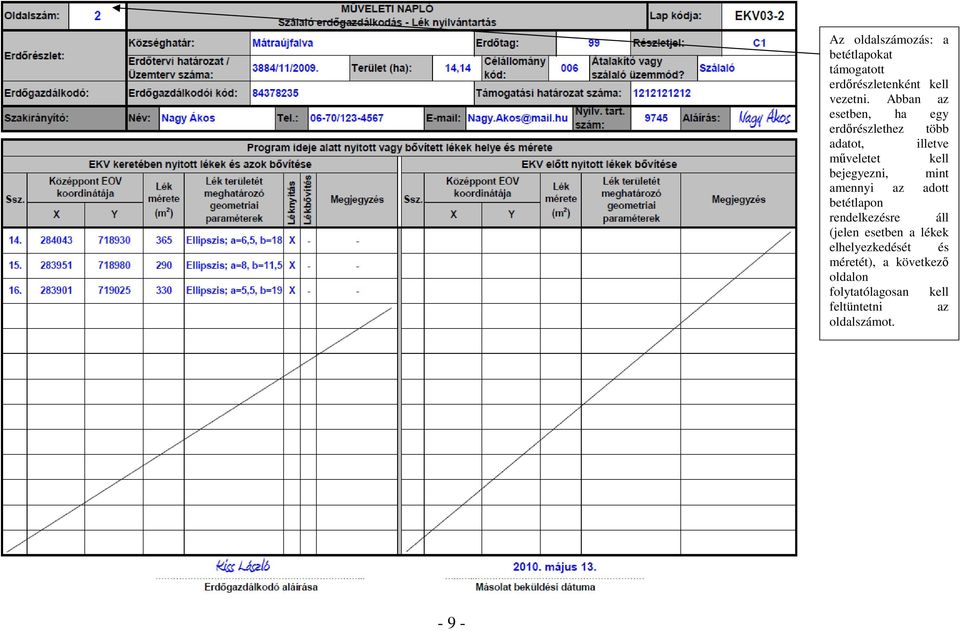This screenshot has width=960, height=631.
Task: Click Y coordinate 718930
Action: pos(114,241)
